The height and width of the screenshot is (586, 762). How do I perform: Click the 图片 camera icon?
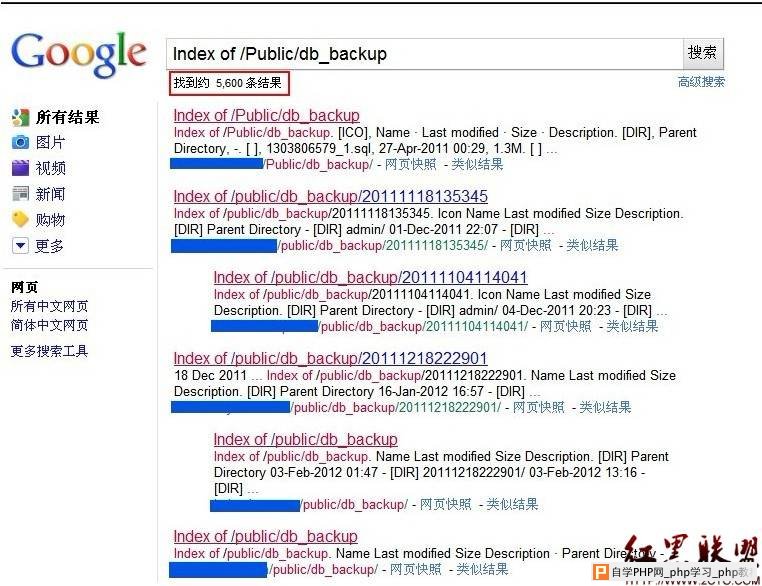20,142
